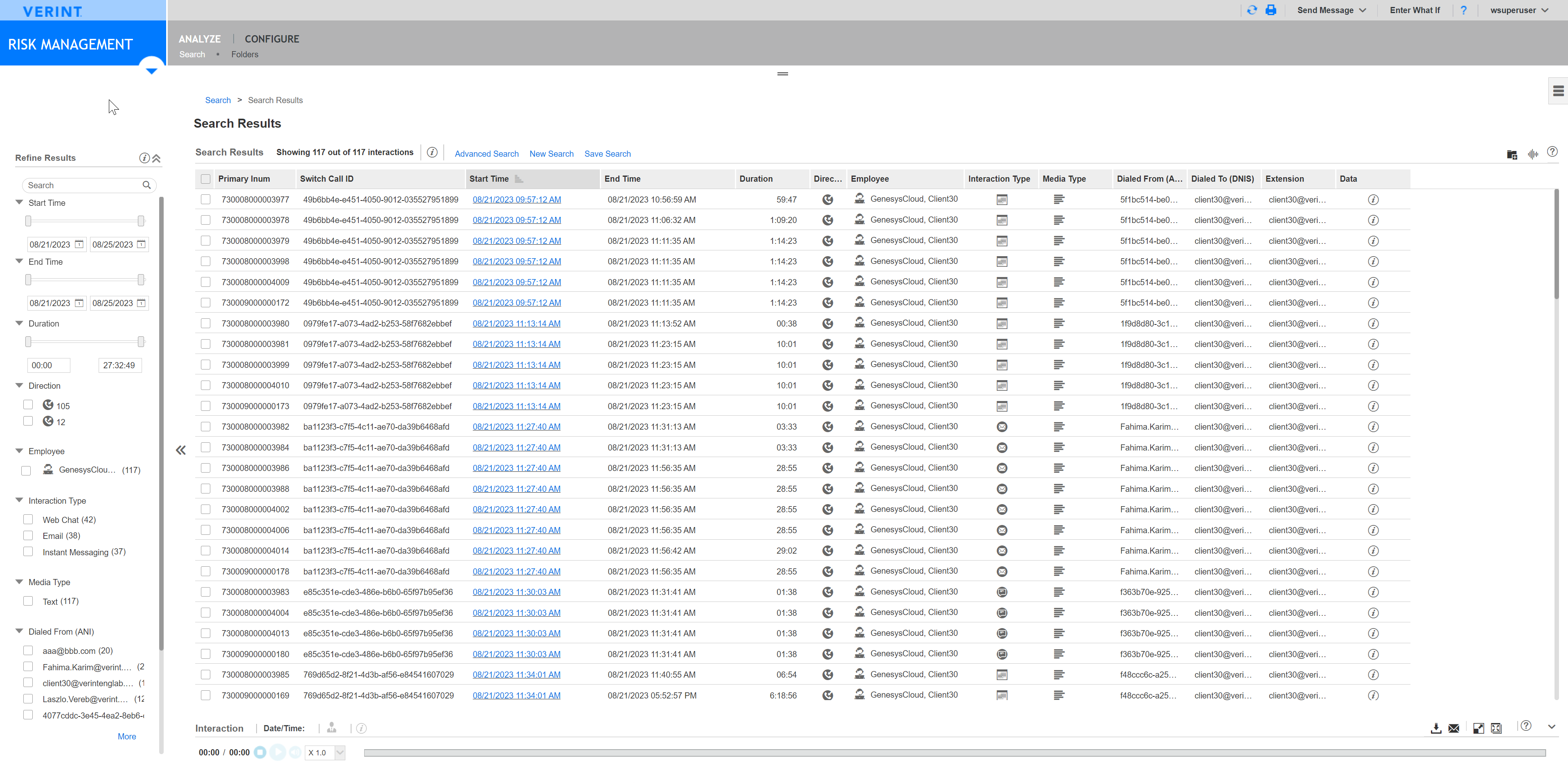The height and width of the screenshot is (784, 1568).
Task: Select the add to folder icon above results
Action: (x=1512, y=154)
